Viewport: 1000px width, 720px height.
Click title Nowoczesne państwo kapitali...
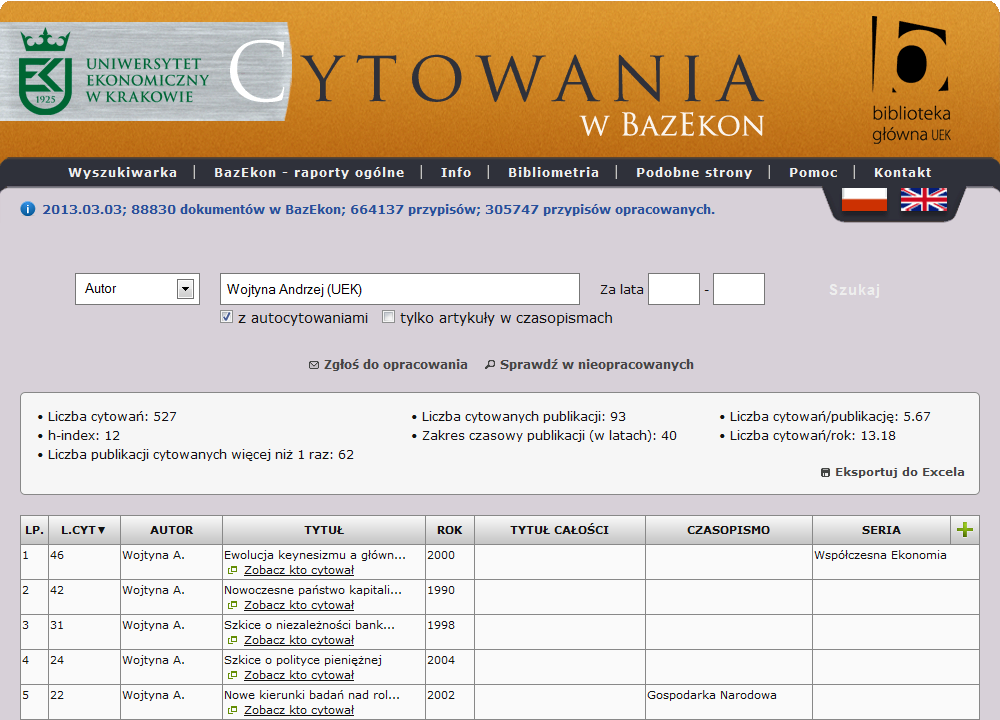pos(313,590)
